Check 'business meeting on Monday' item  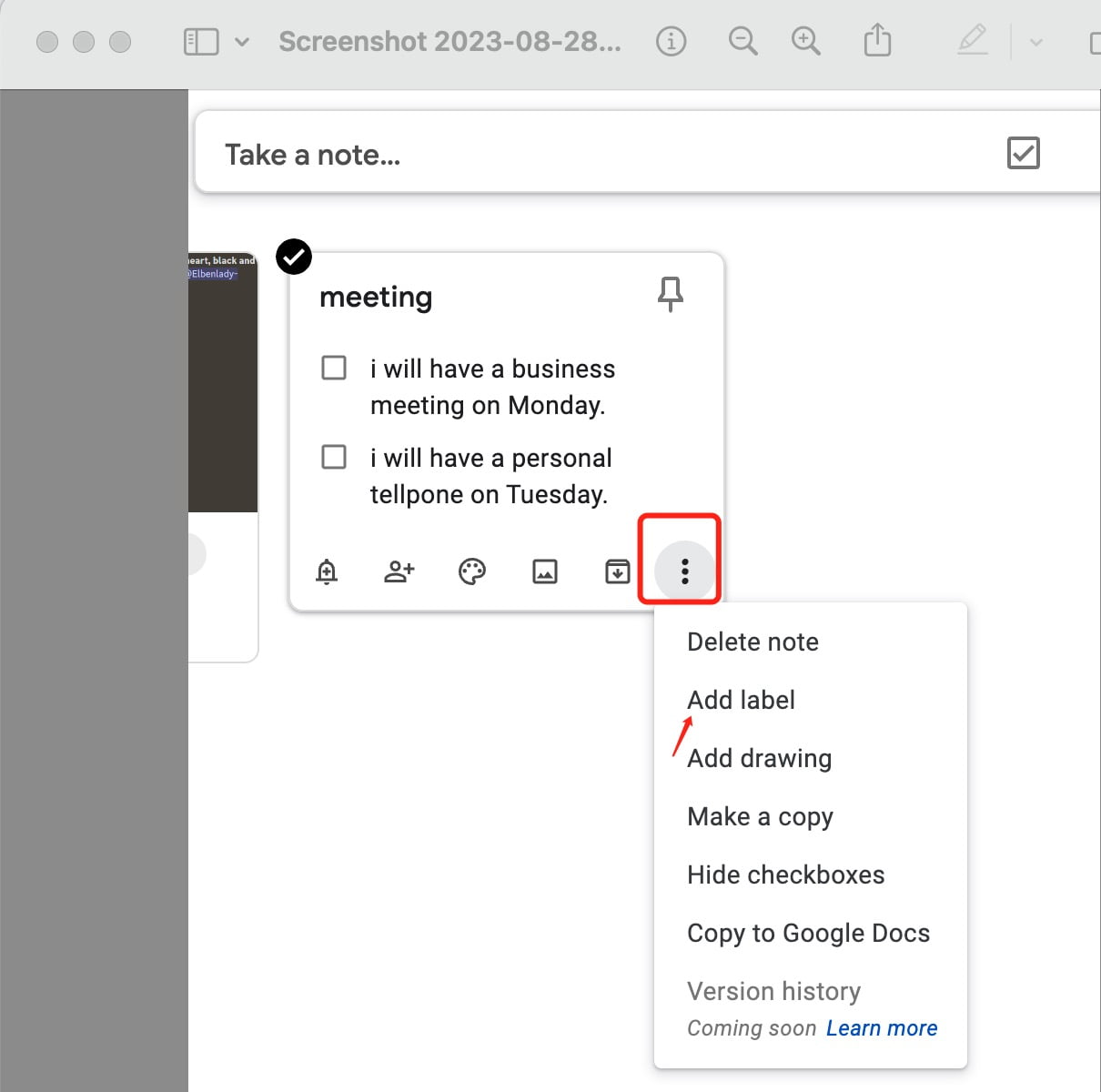pos(334,368)
